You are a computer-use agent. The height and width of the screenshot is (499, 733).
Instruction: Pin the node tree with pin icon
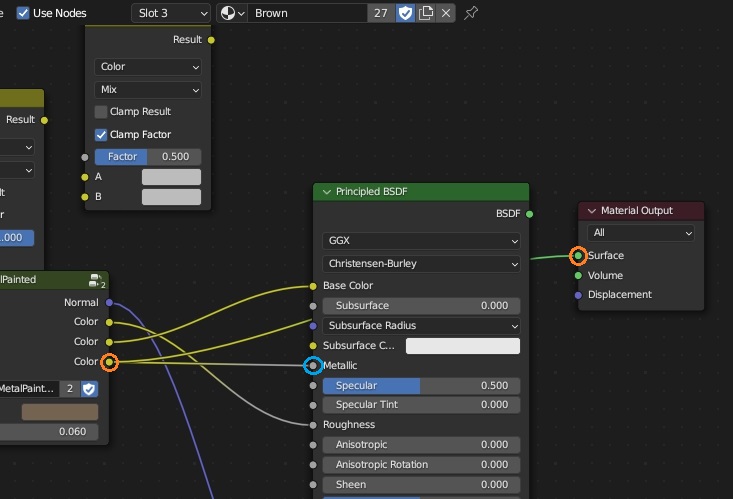pos(471,13)
